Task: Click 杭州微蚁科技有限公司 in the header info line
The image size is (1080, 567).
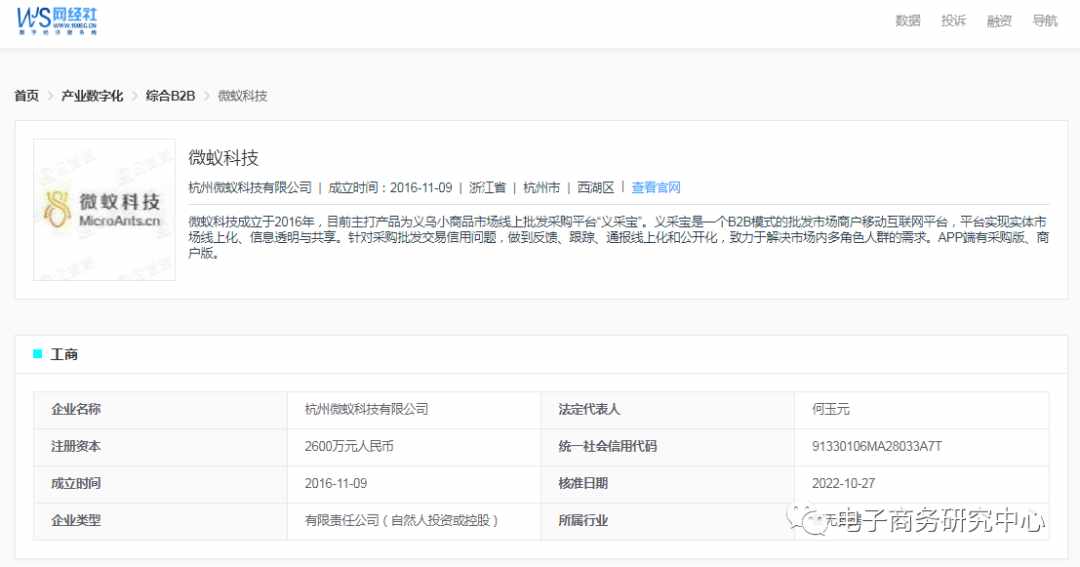Action: click(250, 187)
